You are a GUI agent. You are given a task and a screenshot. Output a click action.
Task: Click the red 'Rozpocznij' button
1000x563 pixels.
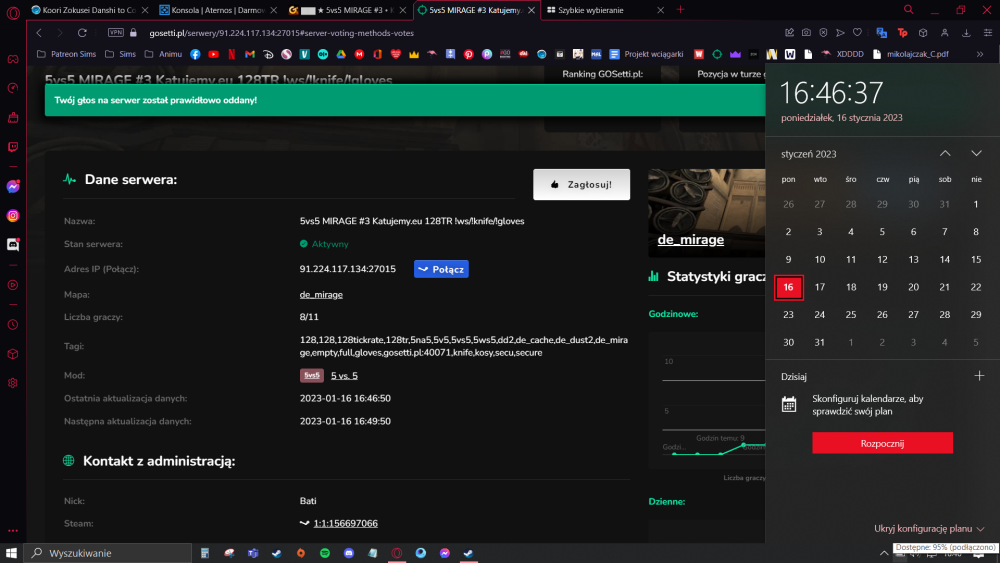[882, 443]
